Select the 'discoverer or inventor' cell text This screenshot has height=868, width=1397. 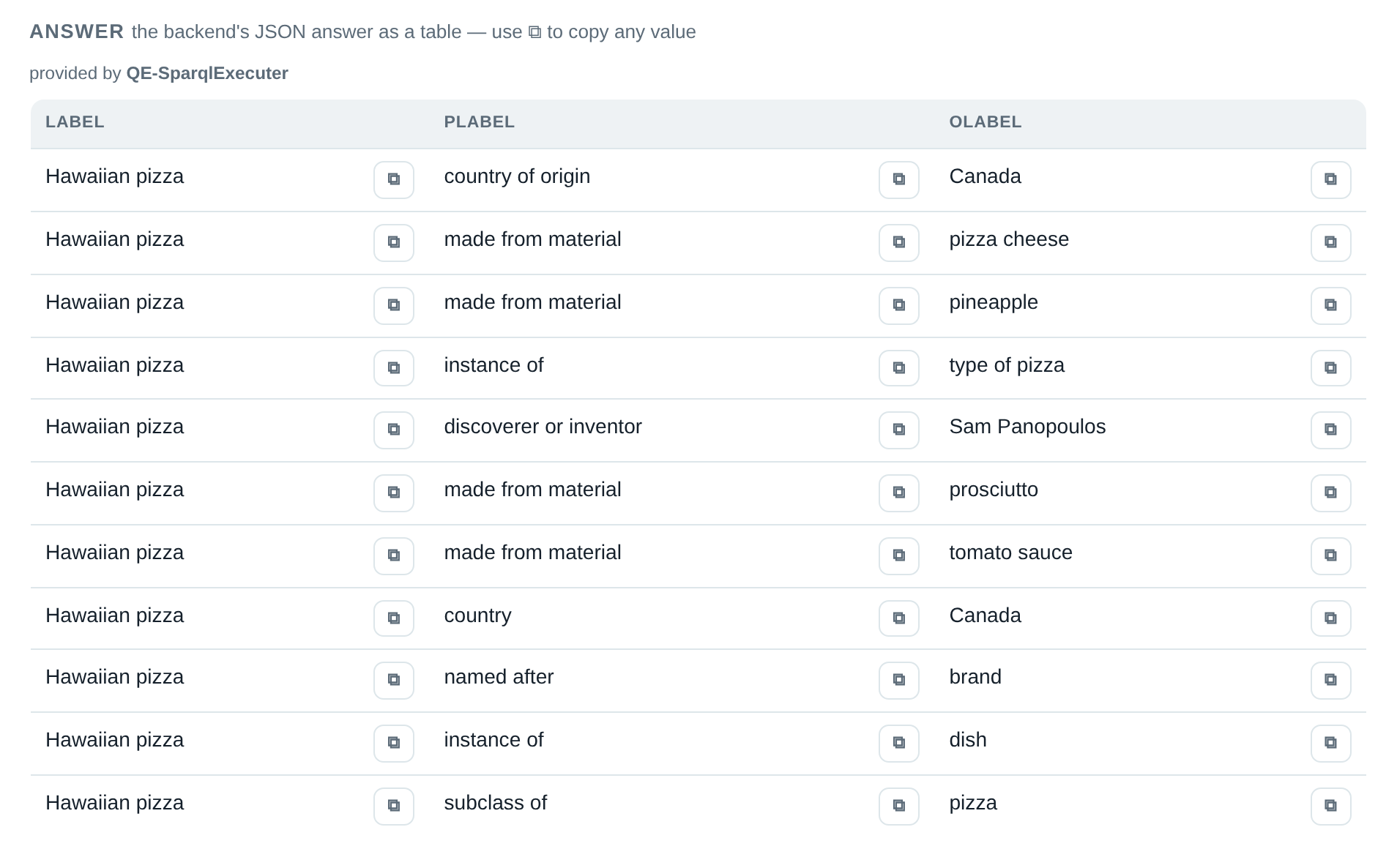543,427
